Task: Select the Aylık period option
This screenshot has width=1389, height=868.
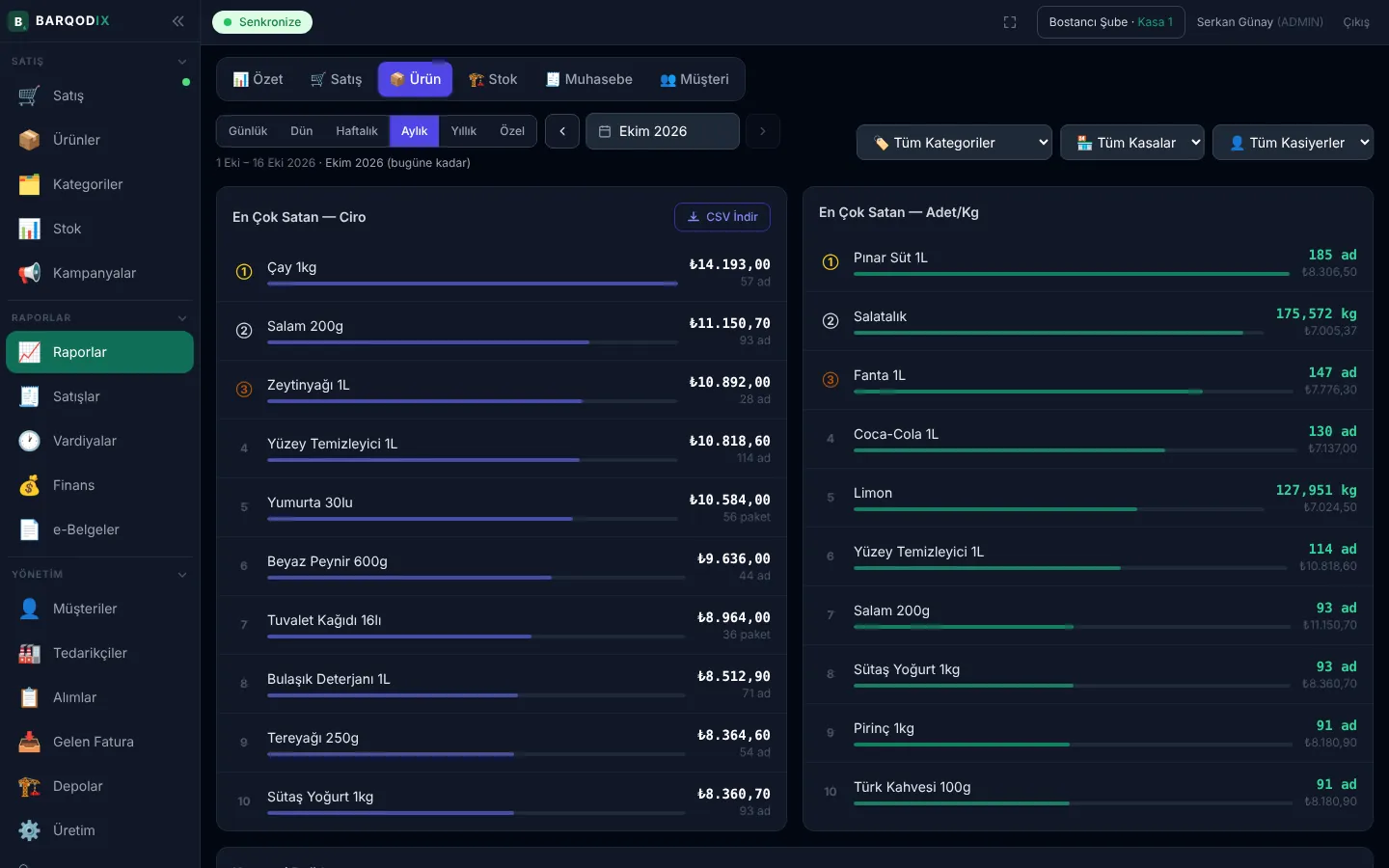Action: point(415,131)
